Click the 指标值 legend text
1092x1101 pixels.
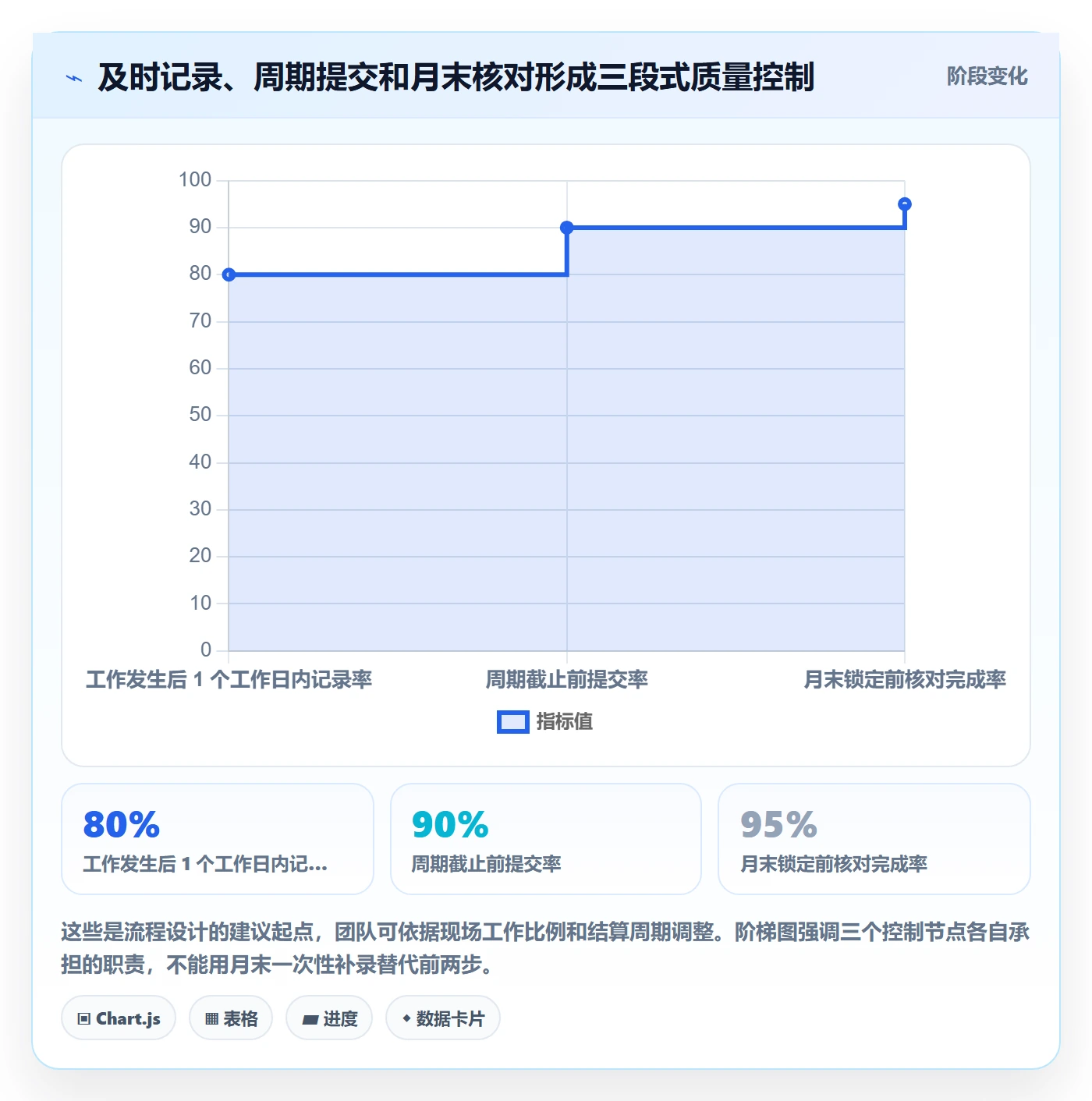click(x=565, y=722)
